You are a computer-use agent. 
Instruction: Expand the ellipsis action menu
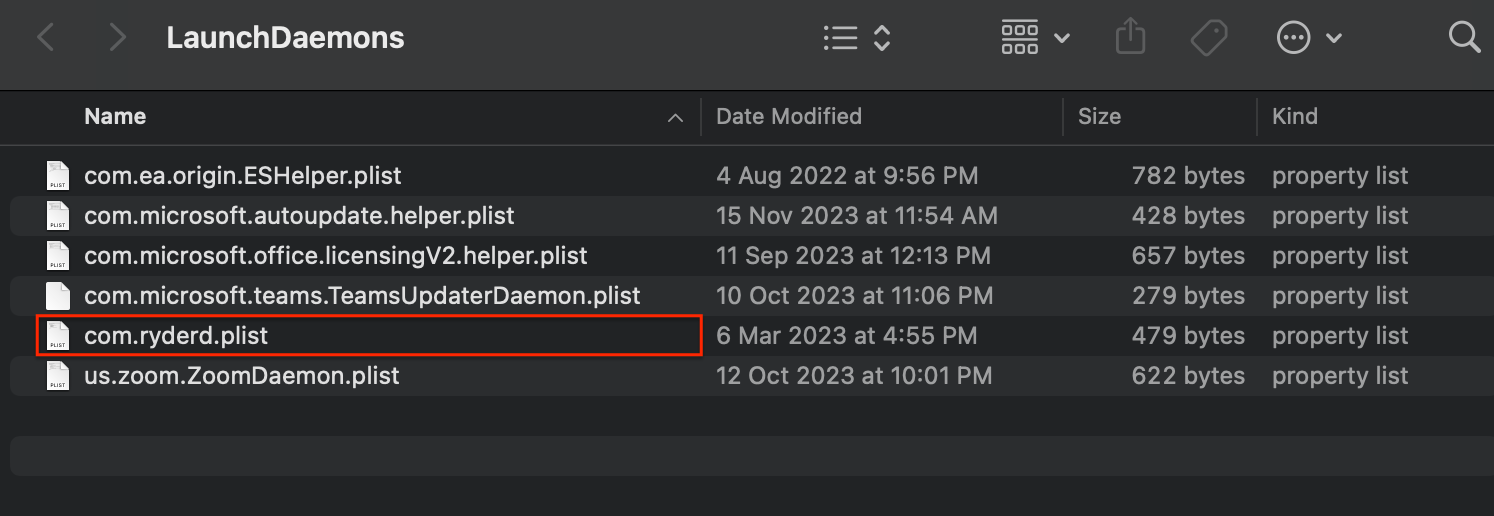coord(1308,38)
